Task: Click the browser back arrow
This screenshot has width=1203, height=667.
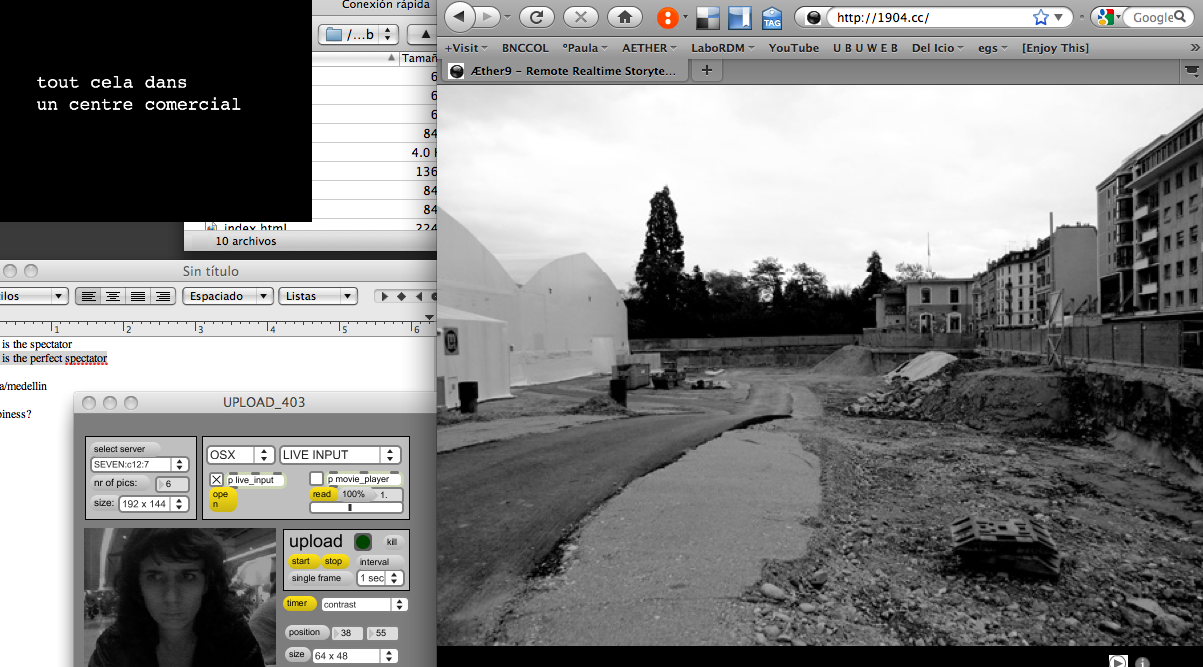Action: click(459, 17)
